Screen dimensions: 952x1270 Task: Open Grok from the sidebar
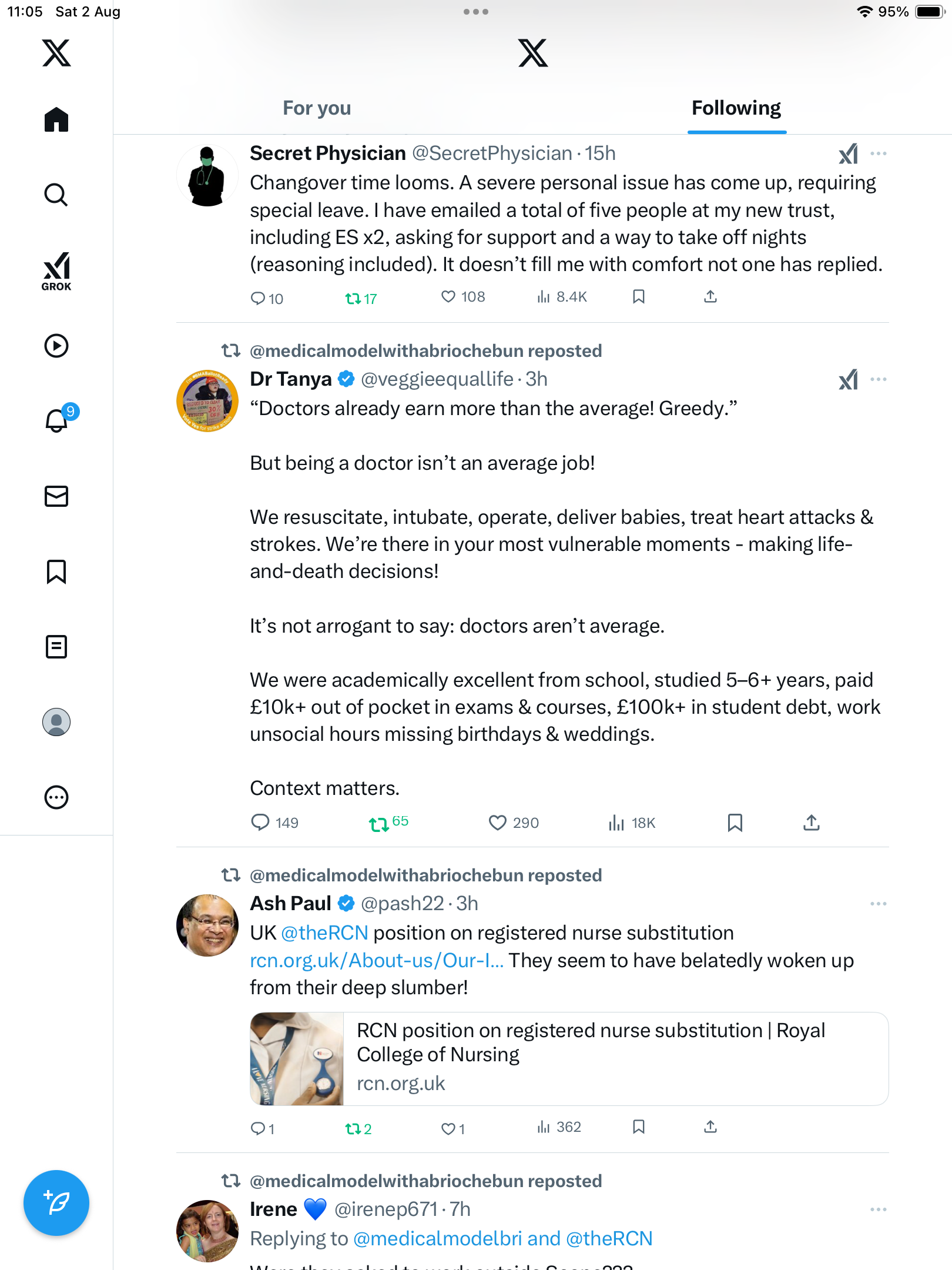coord(56,271)
